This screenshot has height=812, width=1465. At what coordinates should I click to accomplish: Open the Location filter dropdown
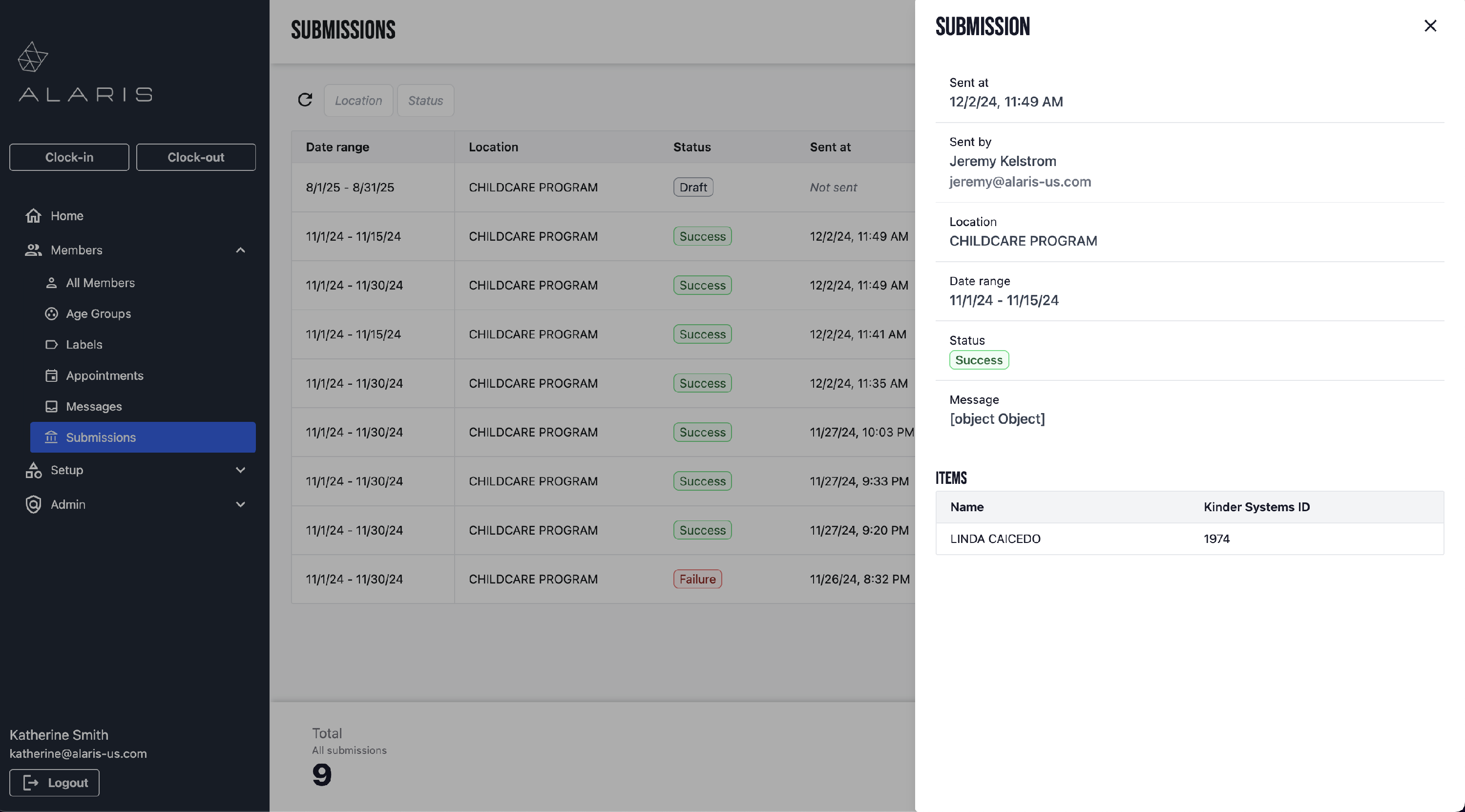[358, 101]
